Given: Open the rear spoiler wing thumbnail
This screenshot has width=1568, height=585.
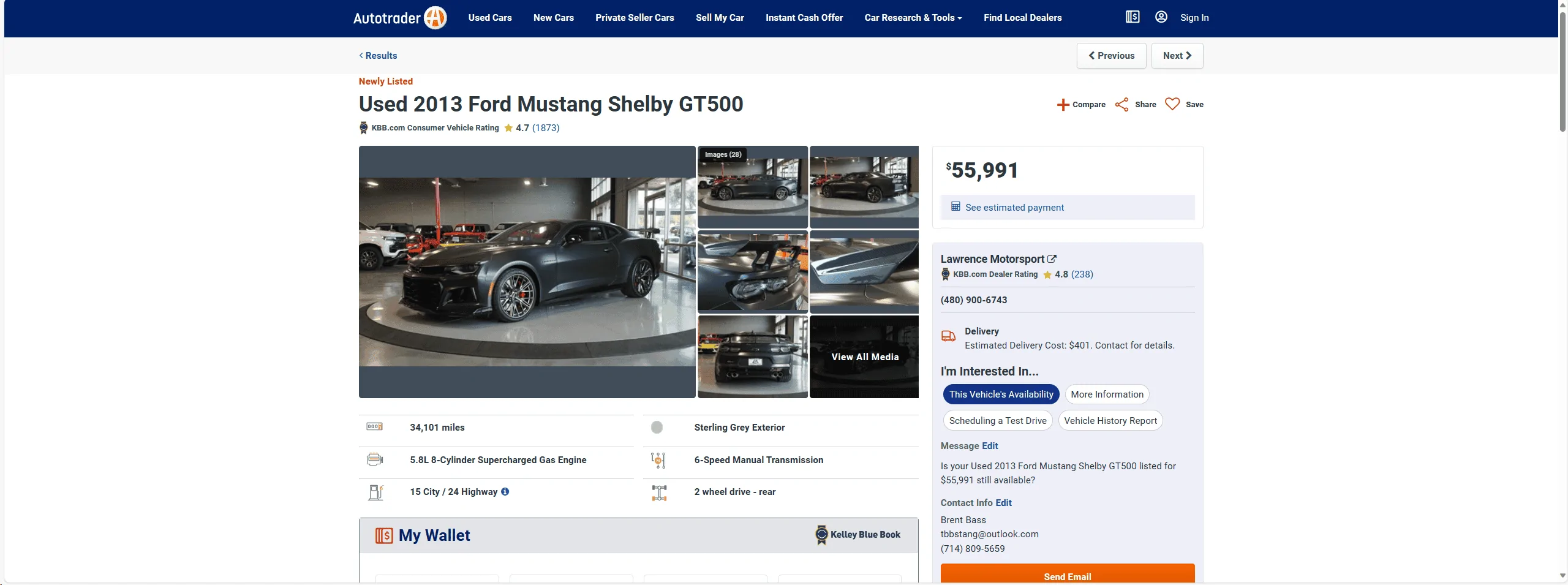Looking at the screenshot, I should [752, 271].
